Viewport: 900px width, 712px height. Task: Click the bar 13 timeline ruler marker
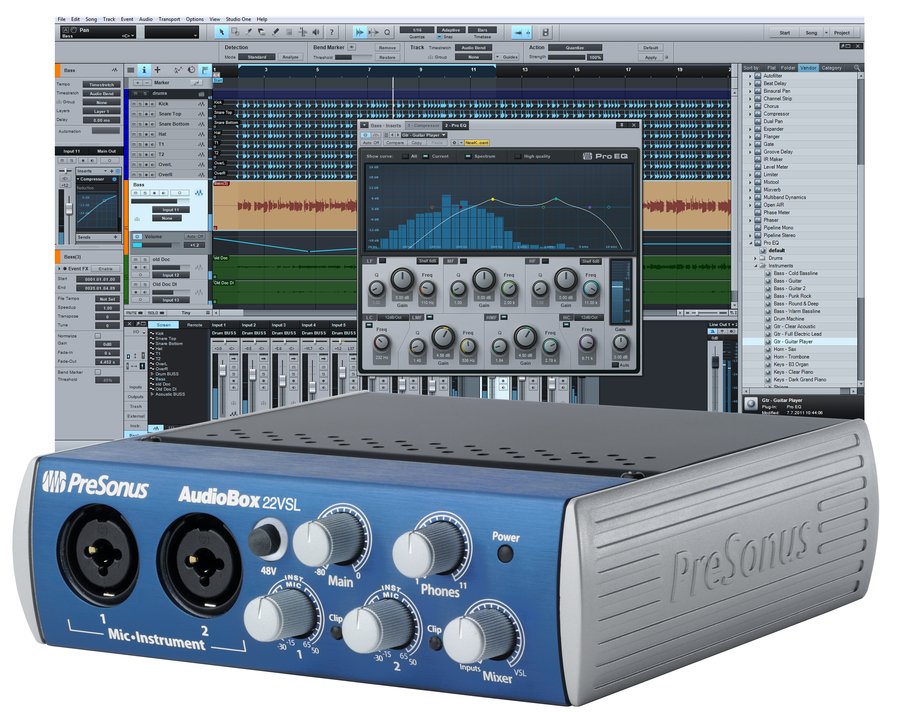point(525,69)
